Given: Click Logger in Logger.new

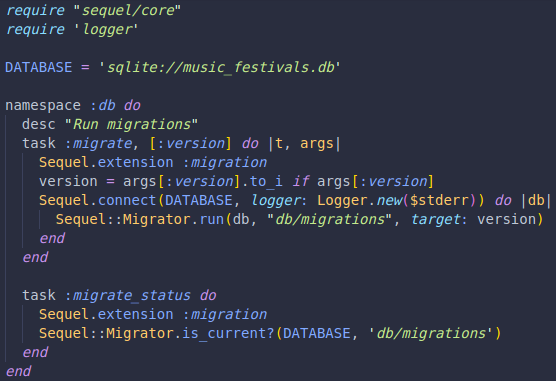Looking at the screenshot, I should tap(342, 200).
